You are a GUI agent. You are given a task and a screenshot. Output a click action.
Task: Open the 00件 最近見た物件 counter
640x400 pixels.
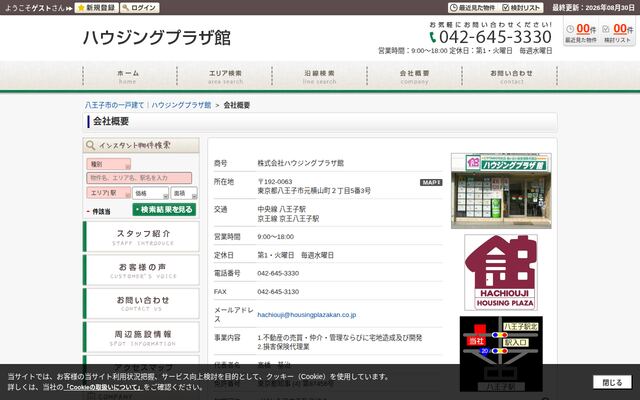point(581,33)
